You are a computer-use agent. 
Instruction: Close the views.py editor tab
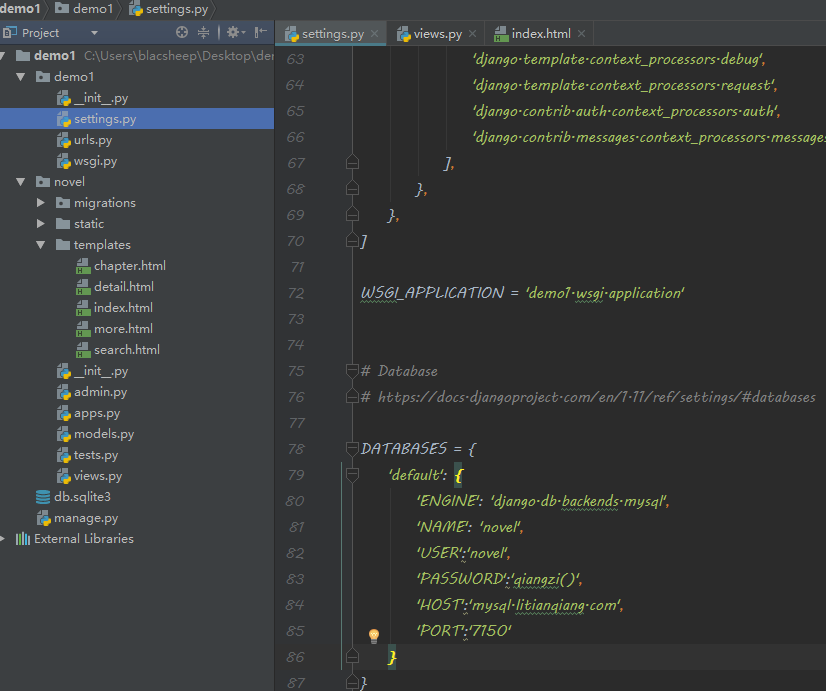point(474,34)
